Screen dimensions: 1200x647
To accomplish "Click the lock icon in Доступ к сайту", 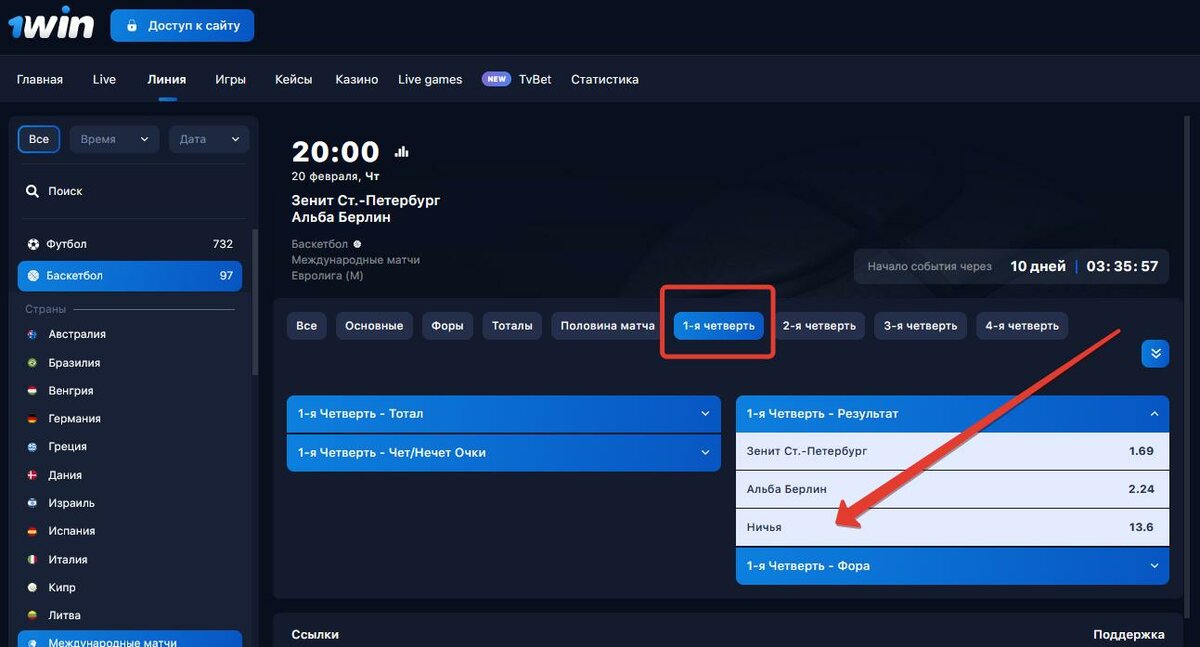I will 131,25.
